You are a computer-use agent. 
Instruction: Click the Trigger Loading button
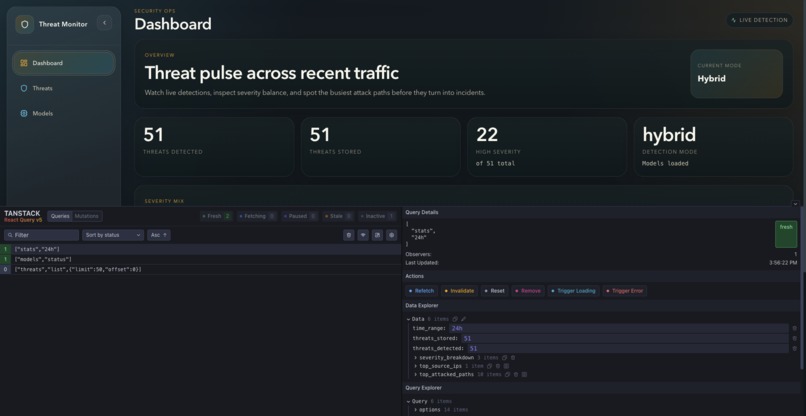point(574,291)
